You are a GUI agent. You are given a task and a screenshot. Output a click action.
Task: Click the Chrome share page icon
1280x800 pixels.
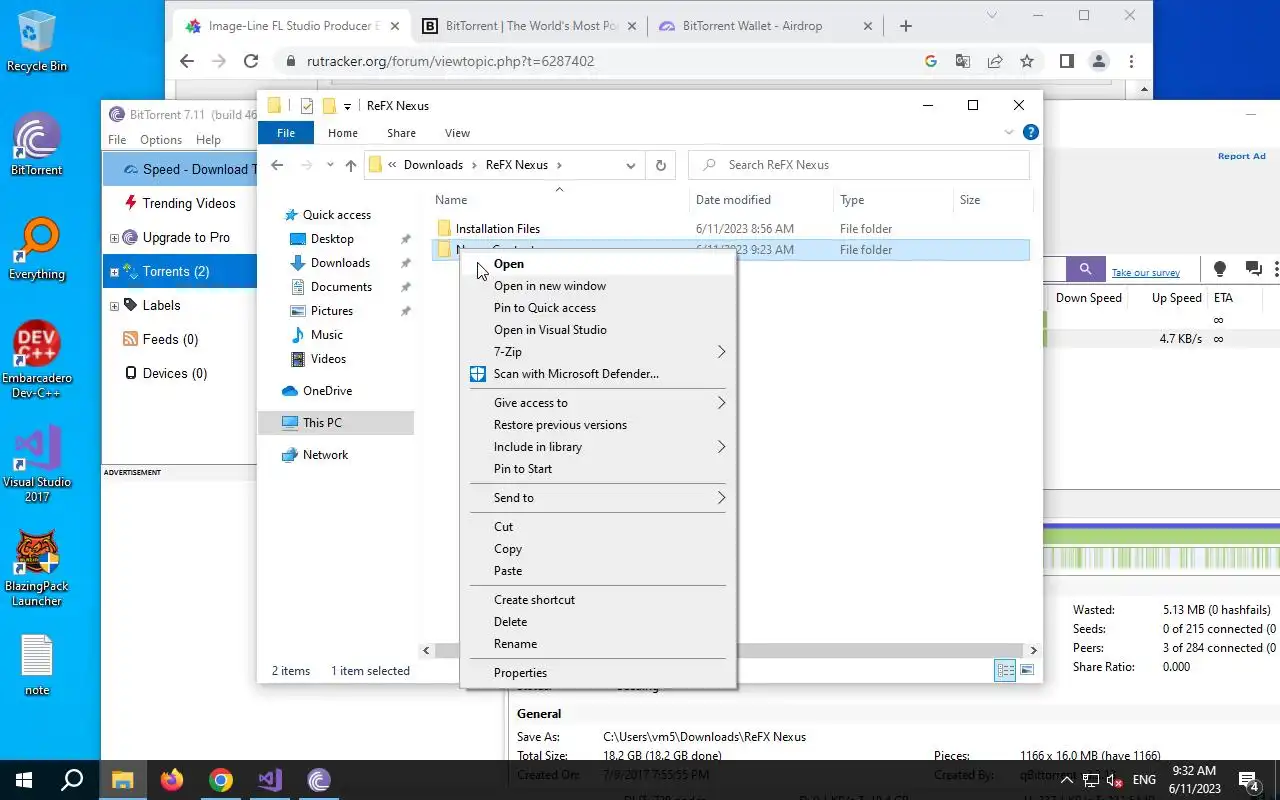pyautogui.click(x=995, y=61)
